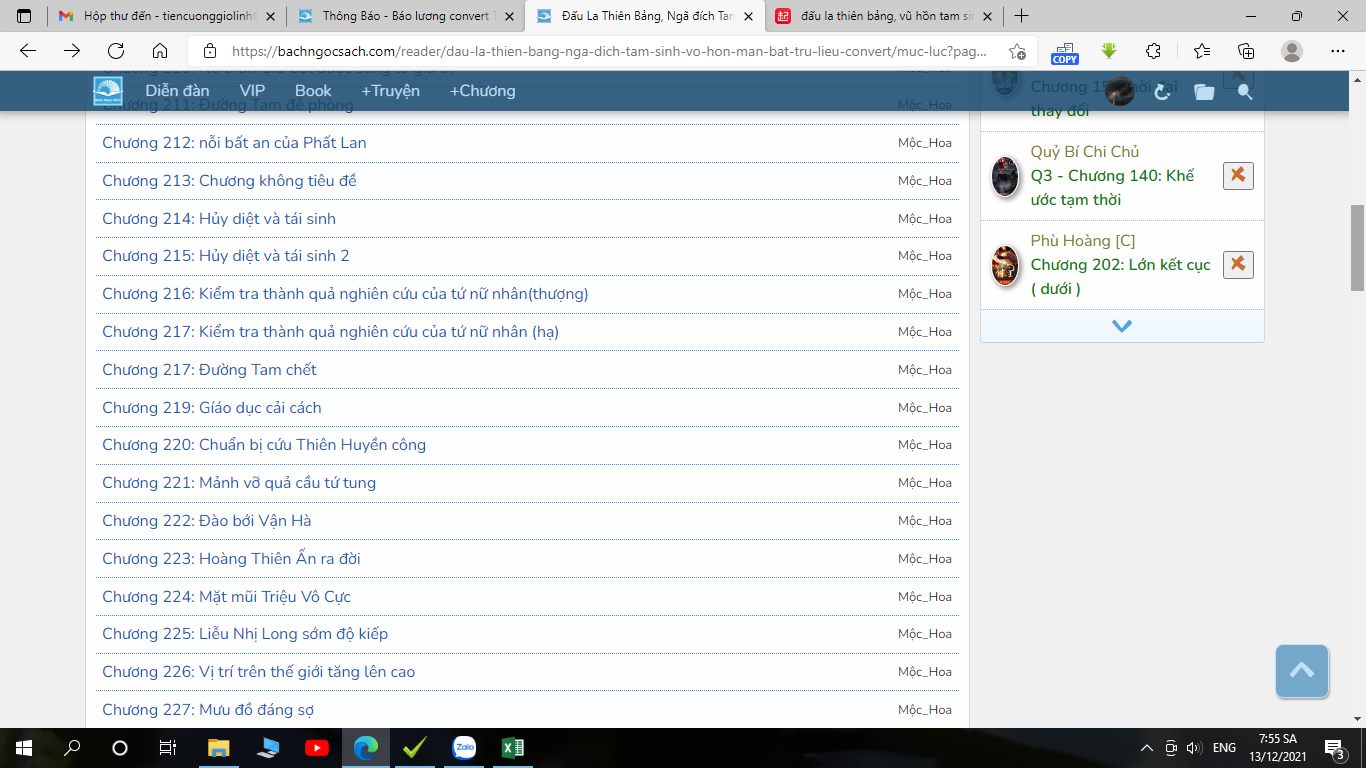The width and height of the screenshot is (1366, 768).
Task: Switch to the Thông Báo browser tab
Action: [x=405, y=16]
